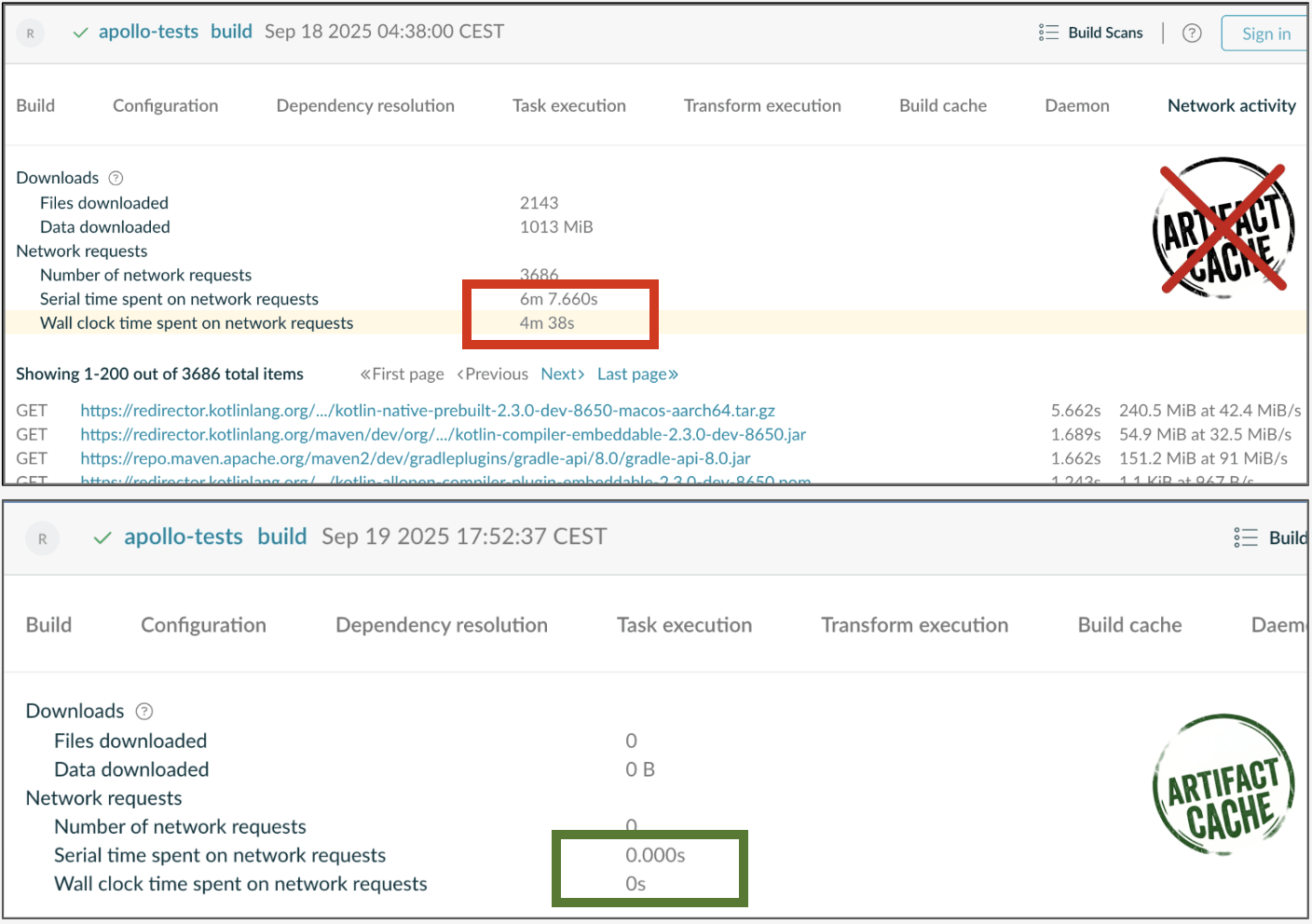Open the Task execution tab
The height and width of the screenshot is (924, 1312).
(568, 105)
